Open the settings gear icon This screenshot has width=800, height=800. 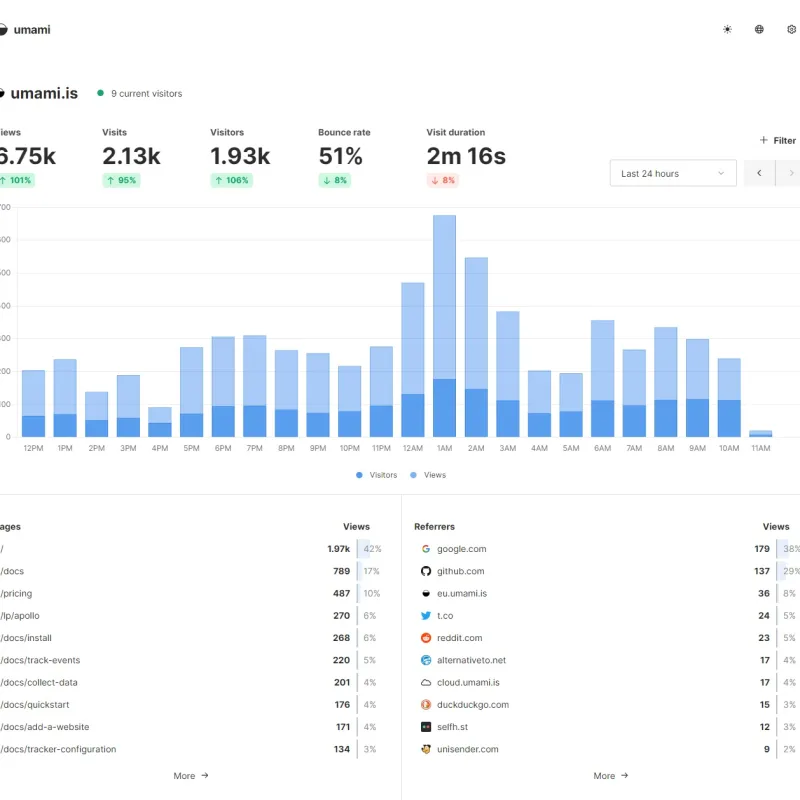[x=791, y=30]
